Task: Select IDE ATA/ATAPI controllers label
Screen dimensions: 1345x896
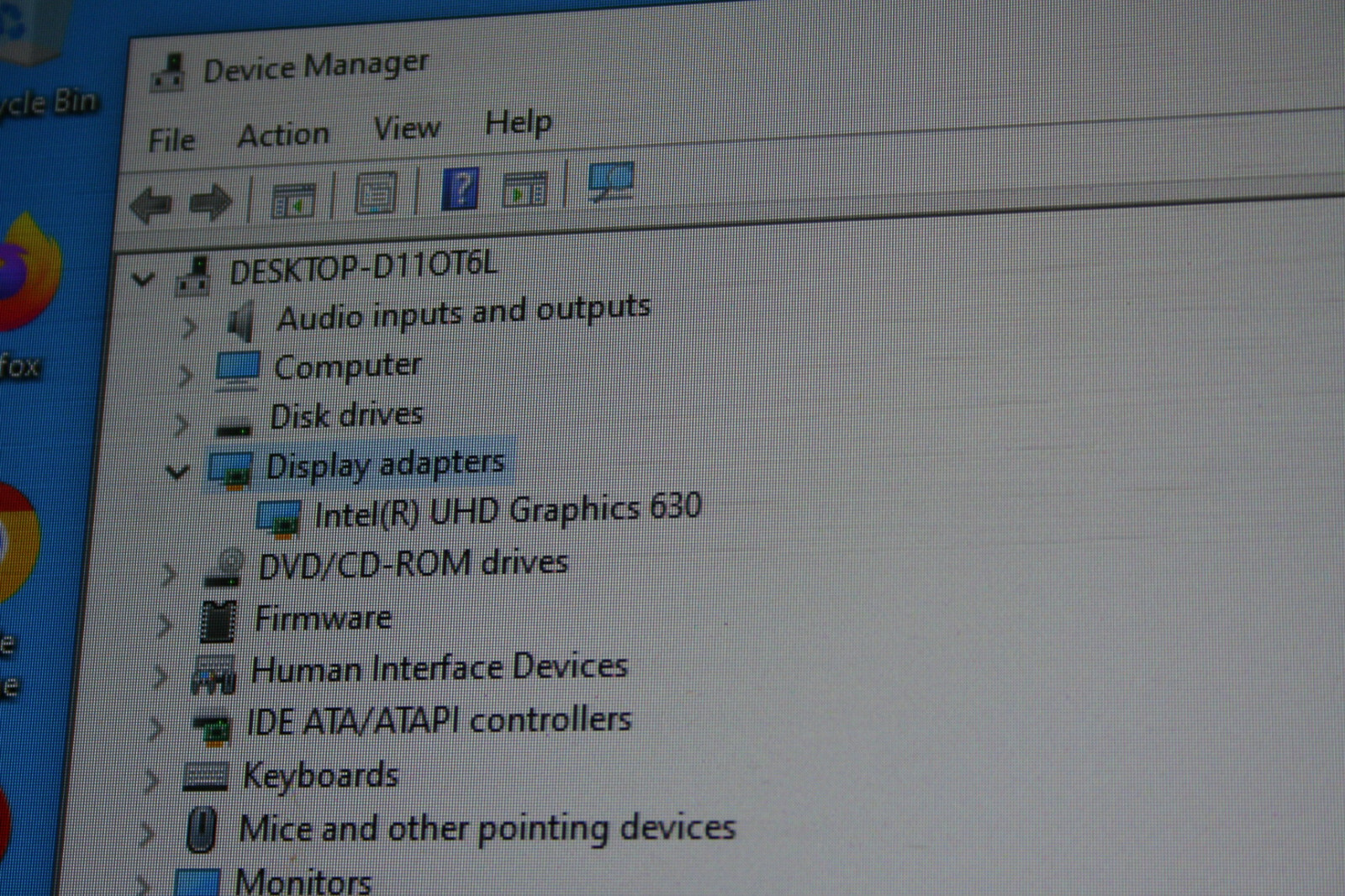Action: [438, 722]
